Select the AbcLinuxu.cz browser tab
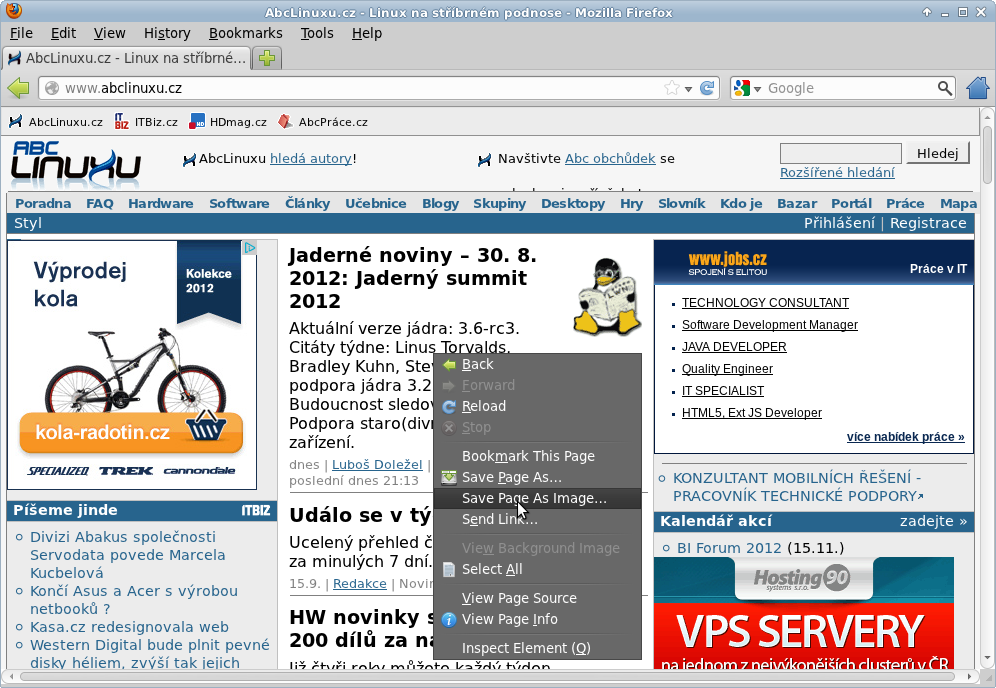The width and height of the screenshot is (996, 688). (126, 58)
